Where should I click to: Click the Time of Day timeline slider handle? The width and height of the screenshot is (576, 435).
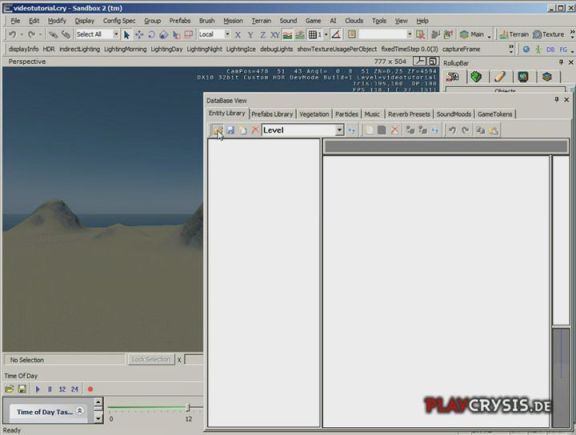[x=188, y=407]
